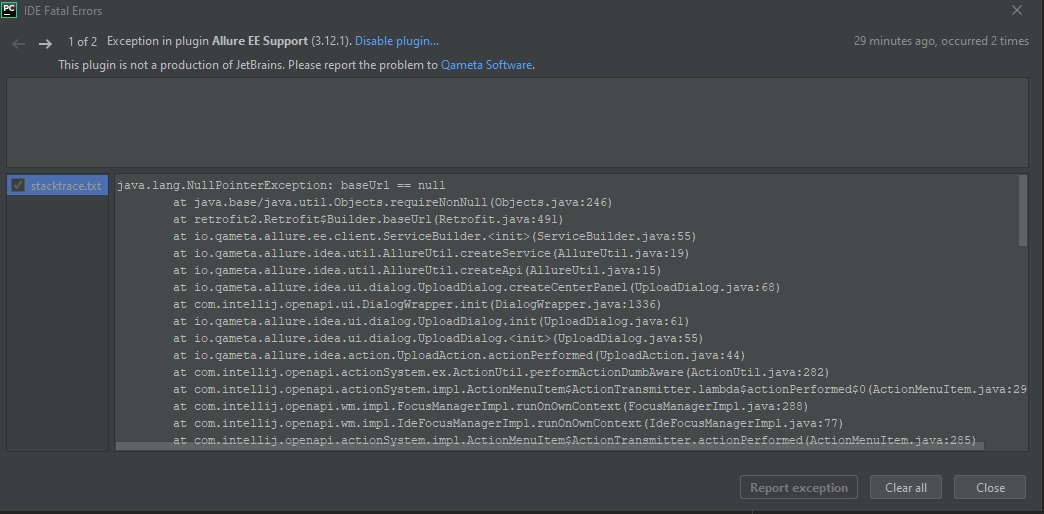Click the UploadDialog.<init>(UploadDialog.java:55) line

pos(438,338)
